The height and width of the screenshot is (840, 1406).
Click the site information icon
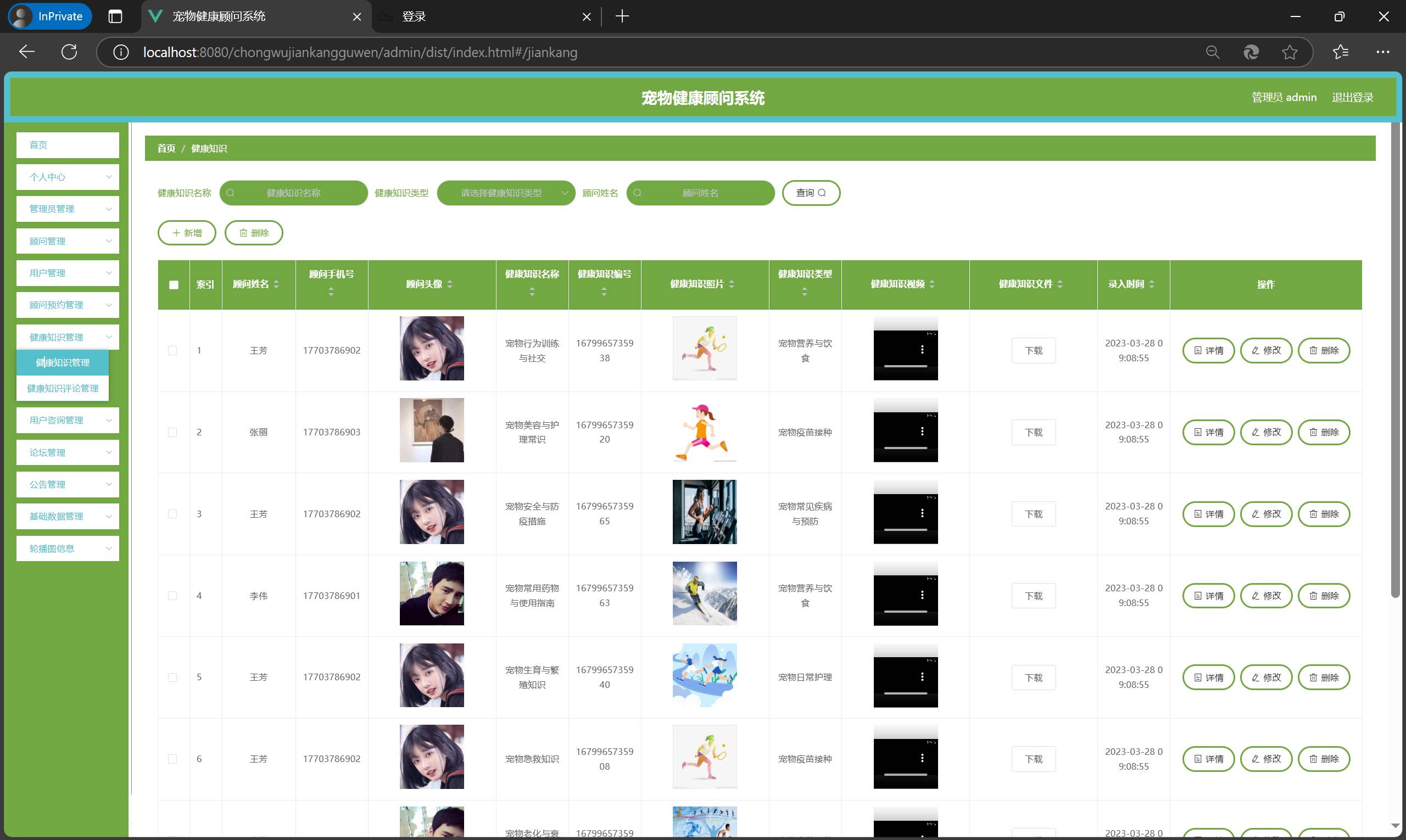[x=120, y=52]
